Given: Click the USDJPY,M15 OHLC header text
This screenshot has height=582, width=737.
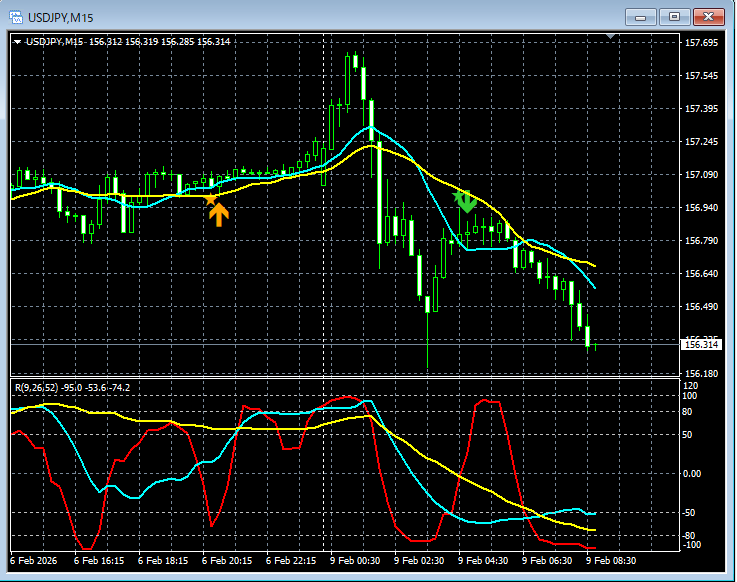Looking at the screenshot, I should 128,42.
